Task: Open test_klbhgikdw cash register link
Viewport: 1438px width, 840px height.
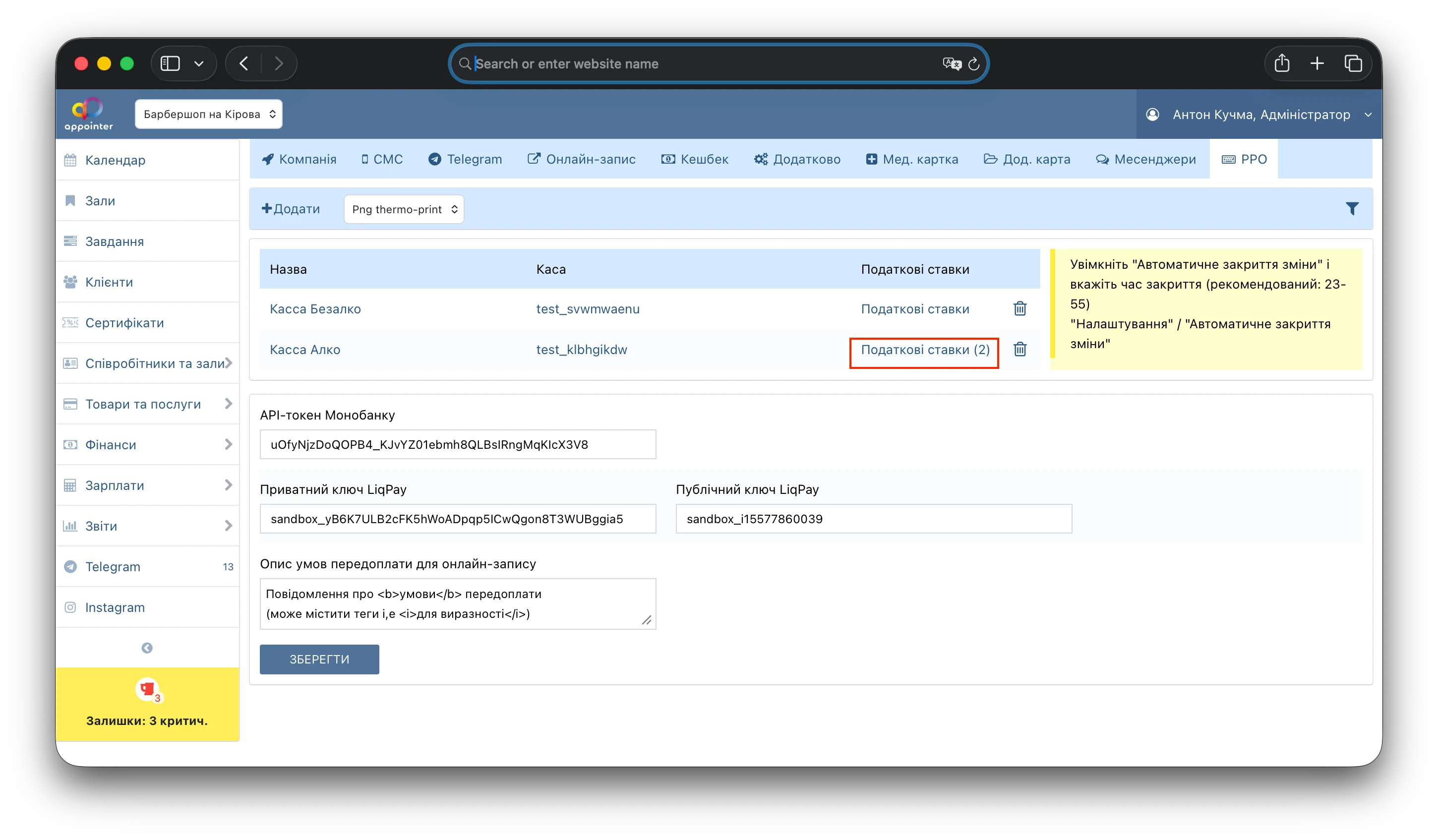Action: tap(582, 349)
